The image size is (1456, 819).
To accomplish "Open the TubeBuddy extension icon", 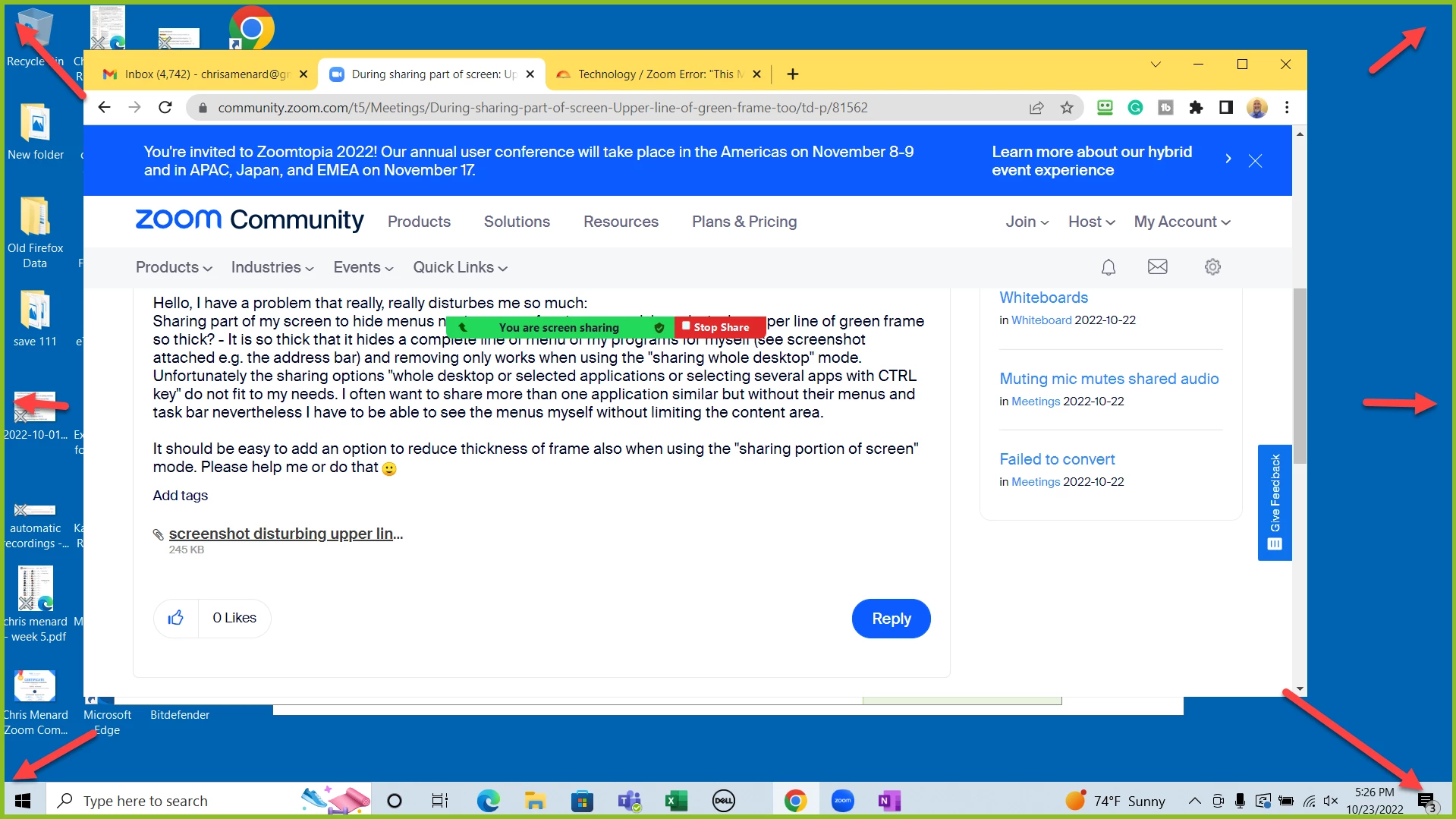I will [1166, 108].
